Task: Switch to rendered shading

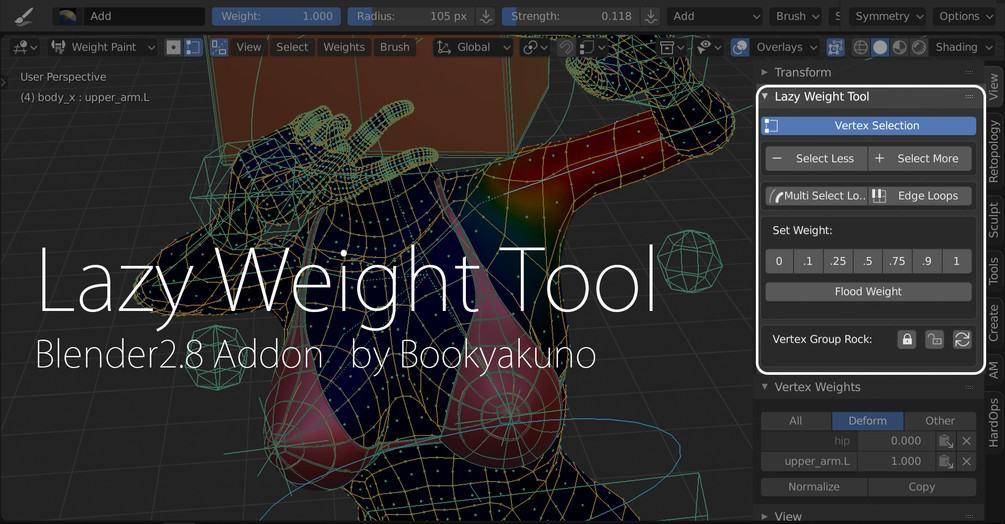Action: [x=918, y=47]
